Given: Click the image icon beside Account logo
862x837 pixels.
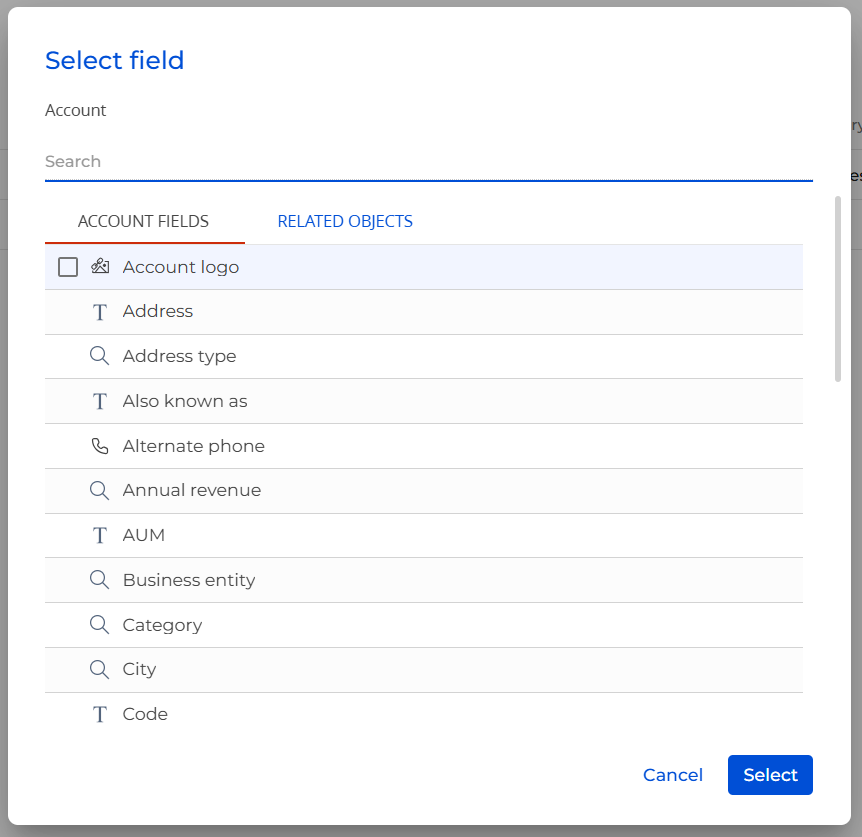Looking at the screenshot, I should point(100,267).
